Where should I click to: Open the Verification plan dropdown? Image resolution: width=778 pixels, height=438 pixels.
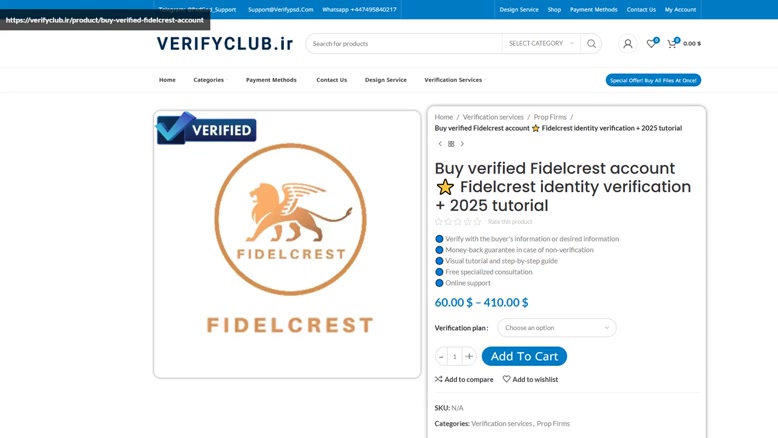point(557,328)
